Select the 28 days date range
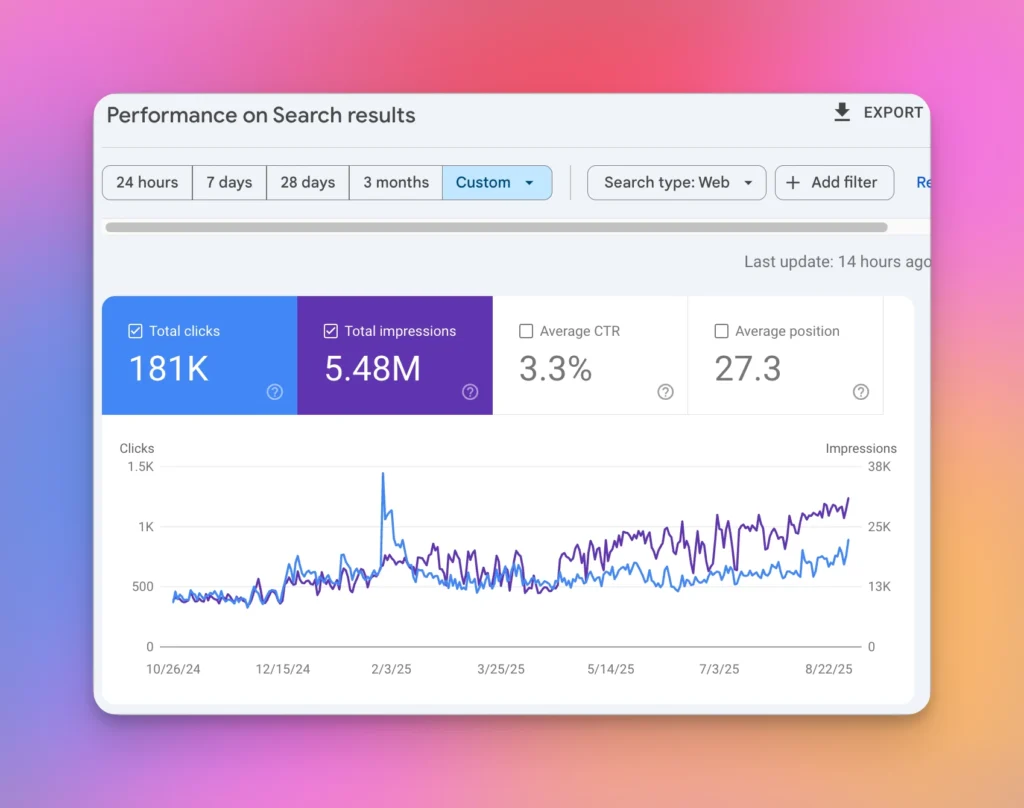The width and height of the screenshot is (1024, 808). (x=307, y=182)
